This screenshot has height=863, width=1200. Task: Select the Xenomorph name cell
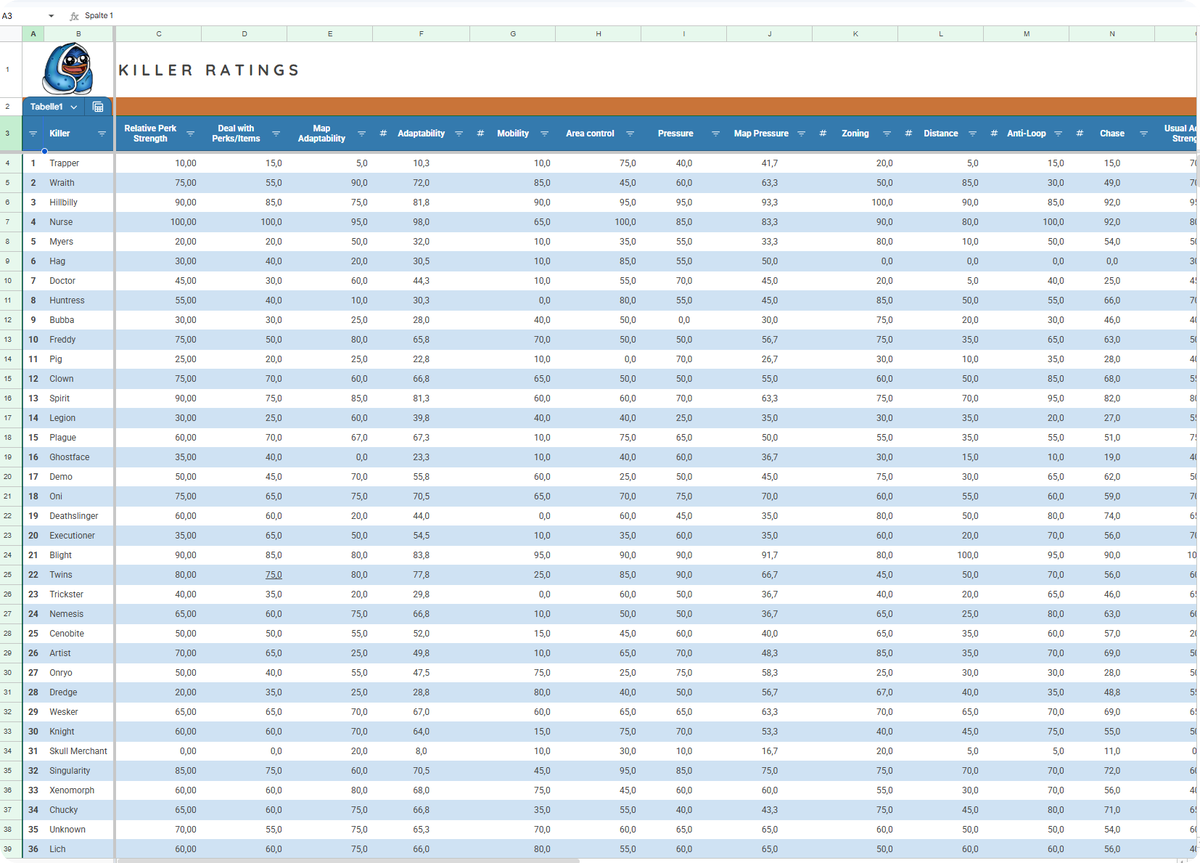[x=78, y=790]
